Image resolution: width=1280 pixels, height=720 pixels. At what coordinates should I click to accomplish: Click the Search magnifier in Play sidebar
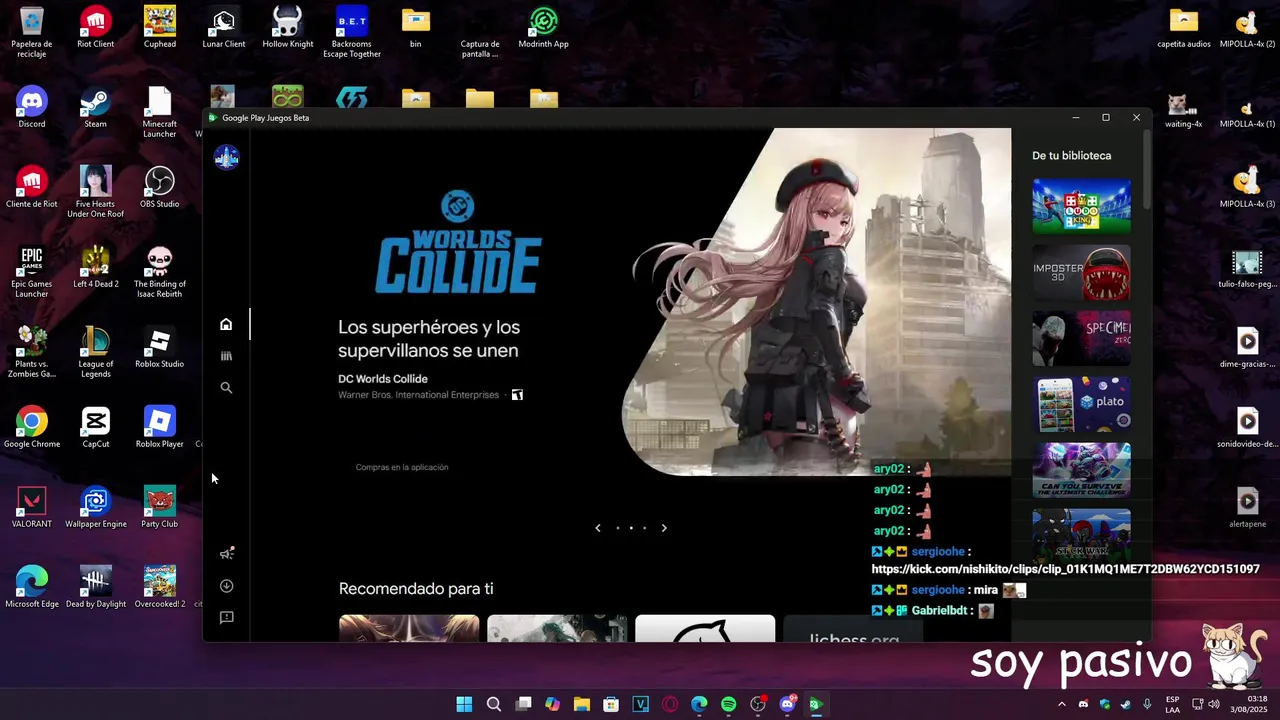(x=226, y=388)
